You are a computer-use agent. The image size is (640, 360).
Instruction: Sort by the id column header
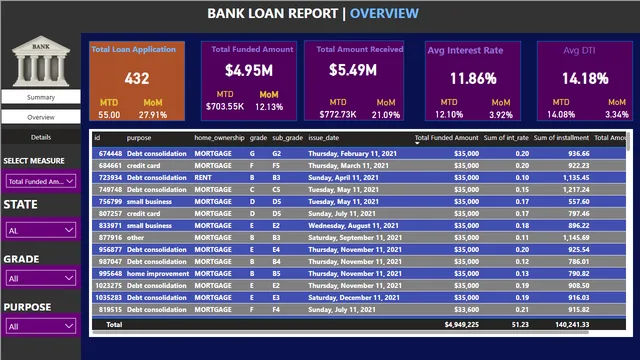(x=97, y=138)
